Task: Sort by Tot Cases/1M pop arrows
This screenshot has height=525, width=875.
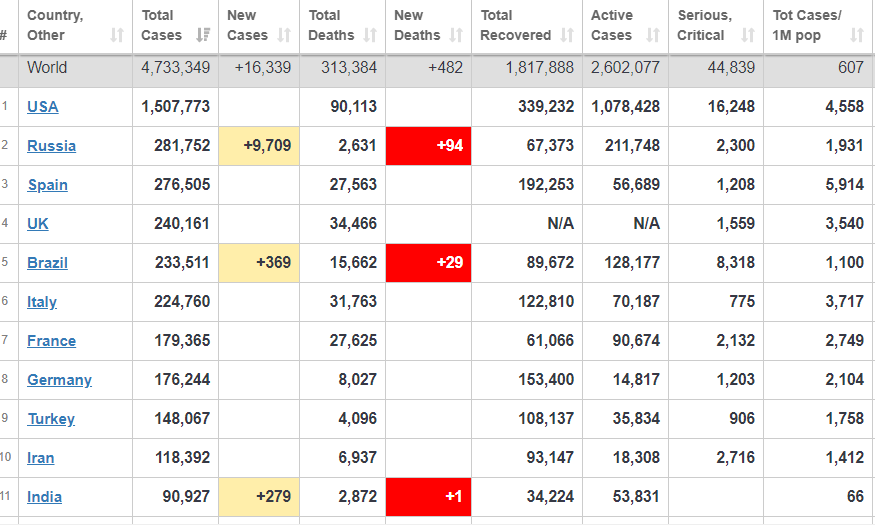Action: tap(857, 35)
